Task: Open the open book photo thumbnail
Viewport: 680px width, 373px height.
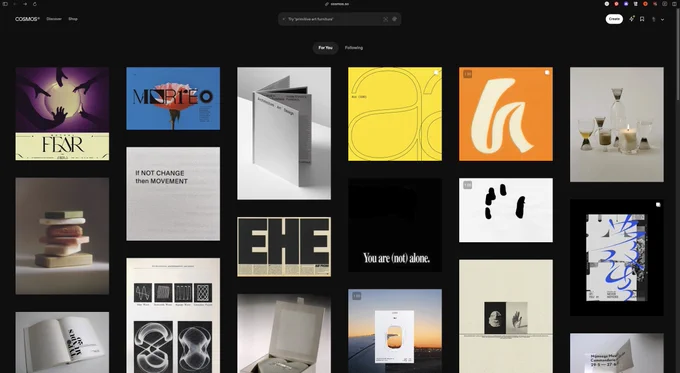Action: point(62,343)
